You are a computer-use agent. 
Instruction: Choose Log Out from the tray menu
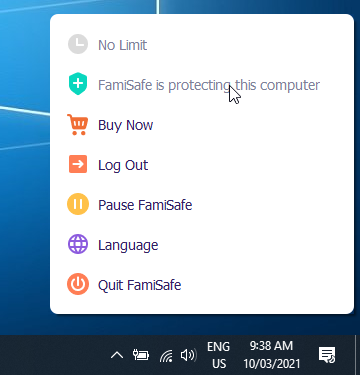pyautogui.click(x=202, y=165)
